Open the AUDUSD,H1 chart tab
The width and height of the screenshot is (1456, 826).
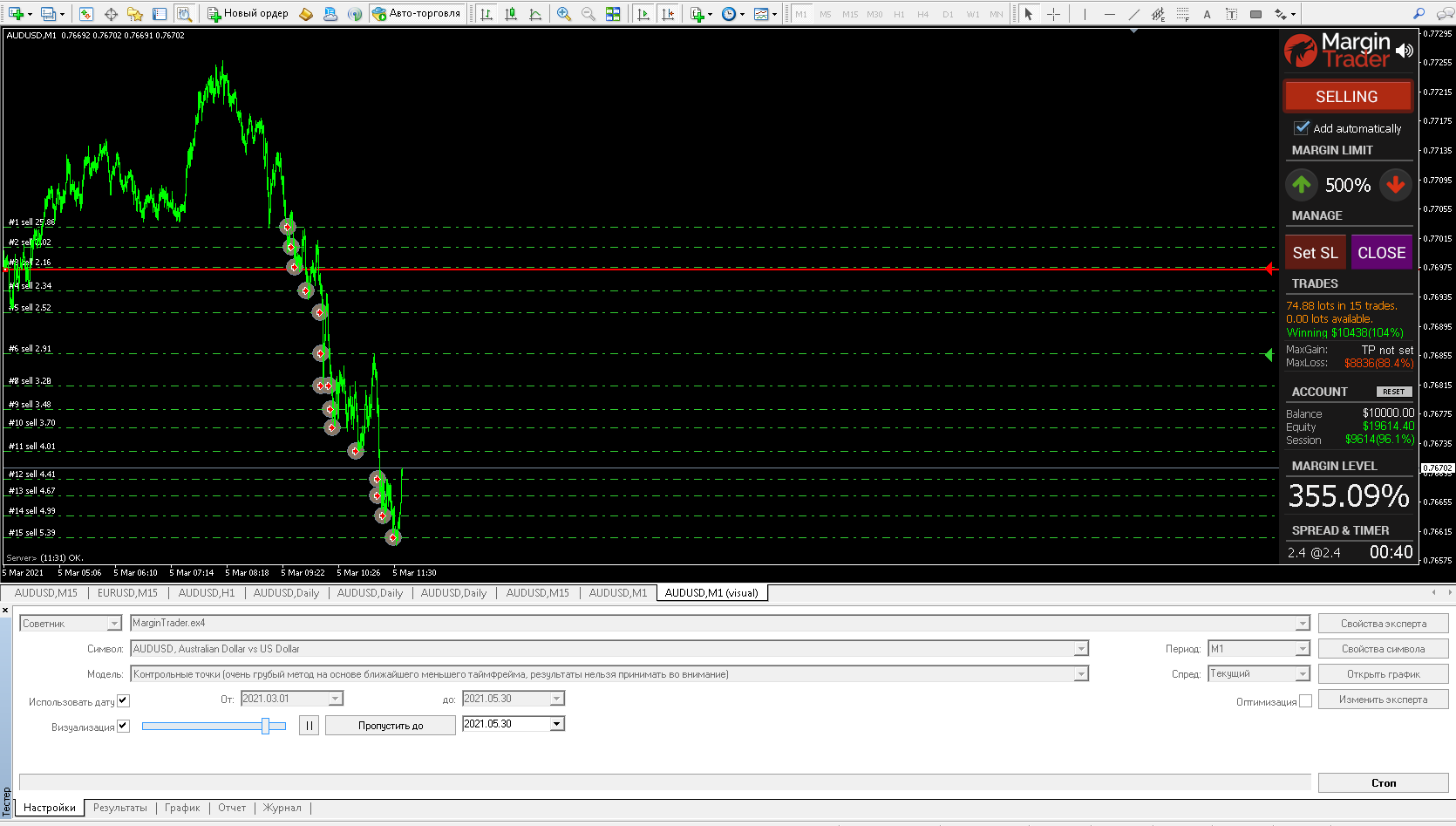coord(207,593)
